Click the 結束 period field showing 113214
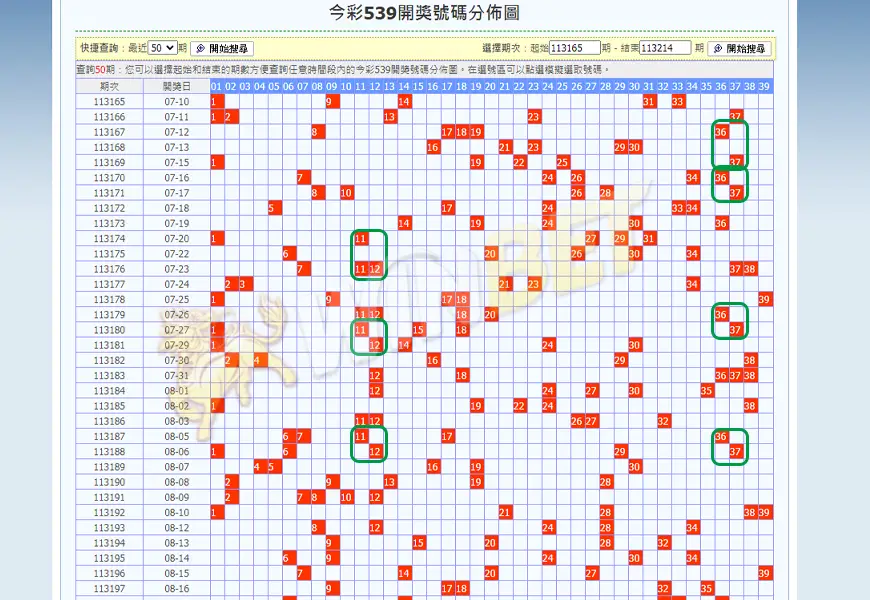870x600 pixels. coord(664,48)
